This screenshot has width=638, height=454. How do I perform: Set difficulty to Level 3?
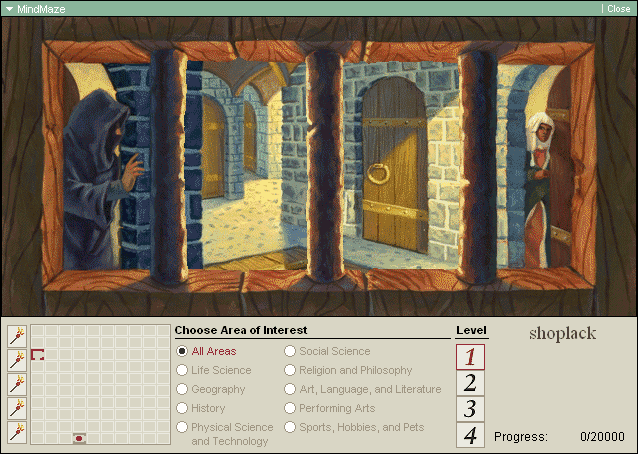tap(470, 409)
